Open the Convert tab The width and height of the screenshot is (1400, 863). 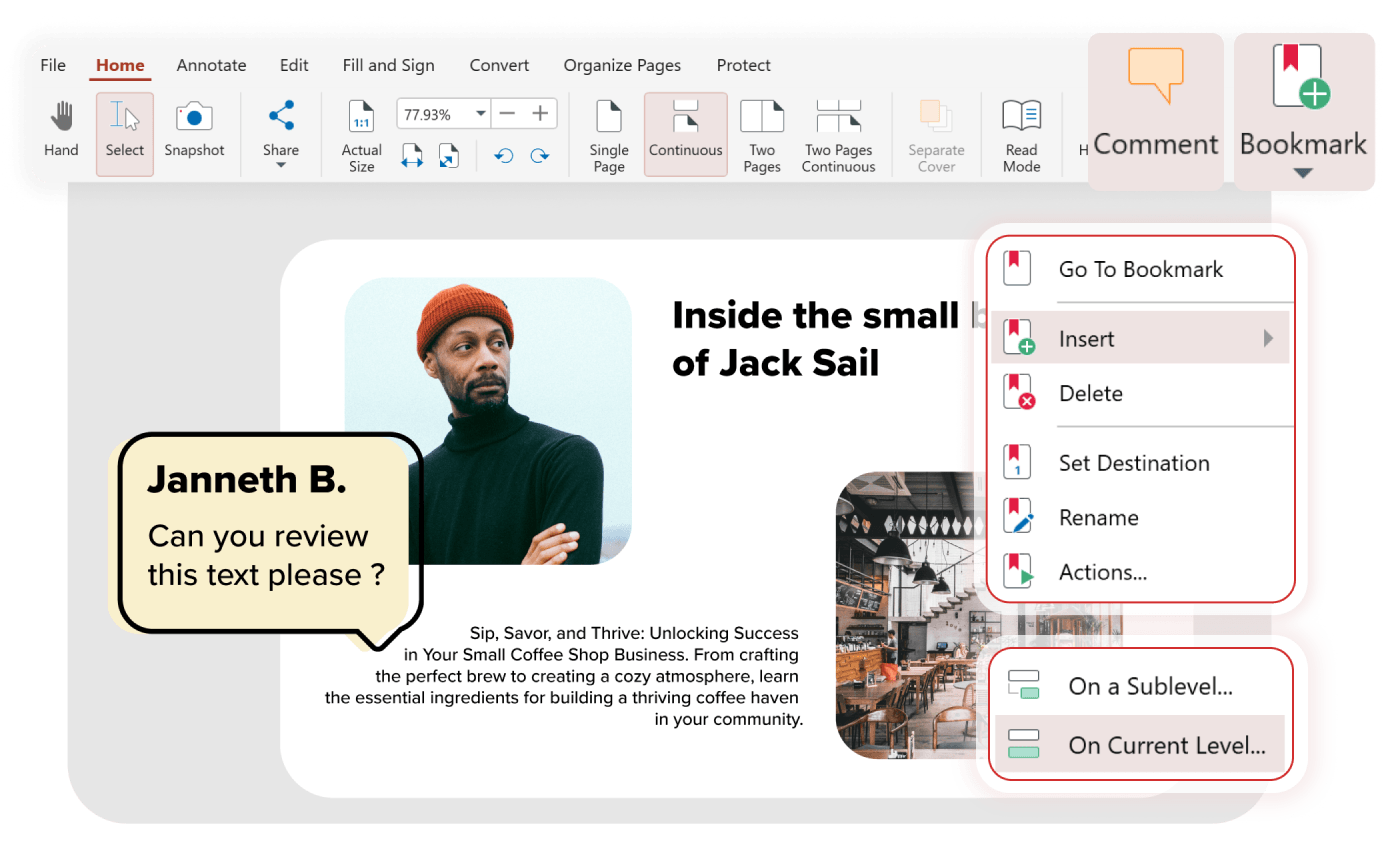click(x=499, y=65)
